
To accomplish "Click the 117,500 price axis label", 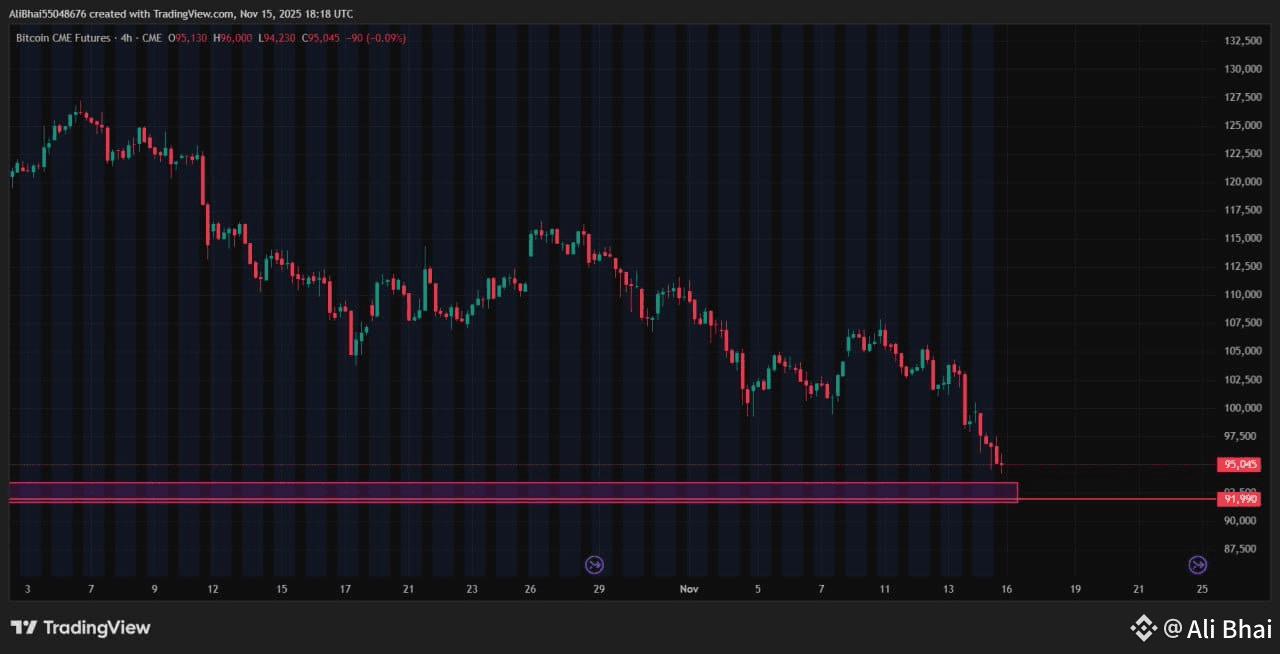I will [x=1241, y=210].
